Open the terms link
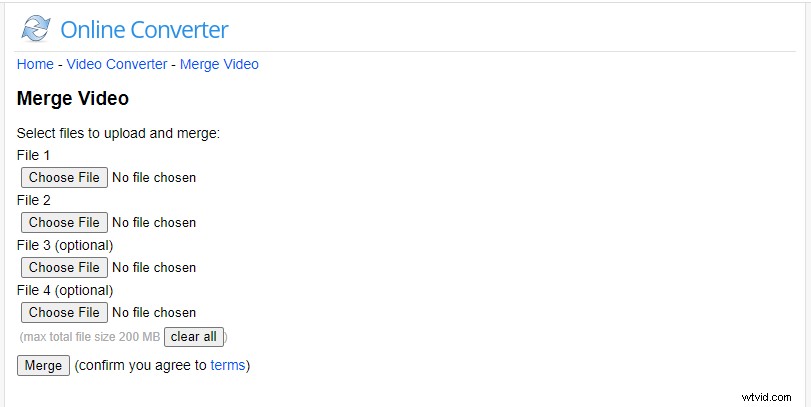Viewport: 811px width, 407px height. point(228,365)
